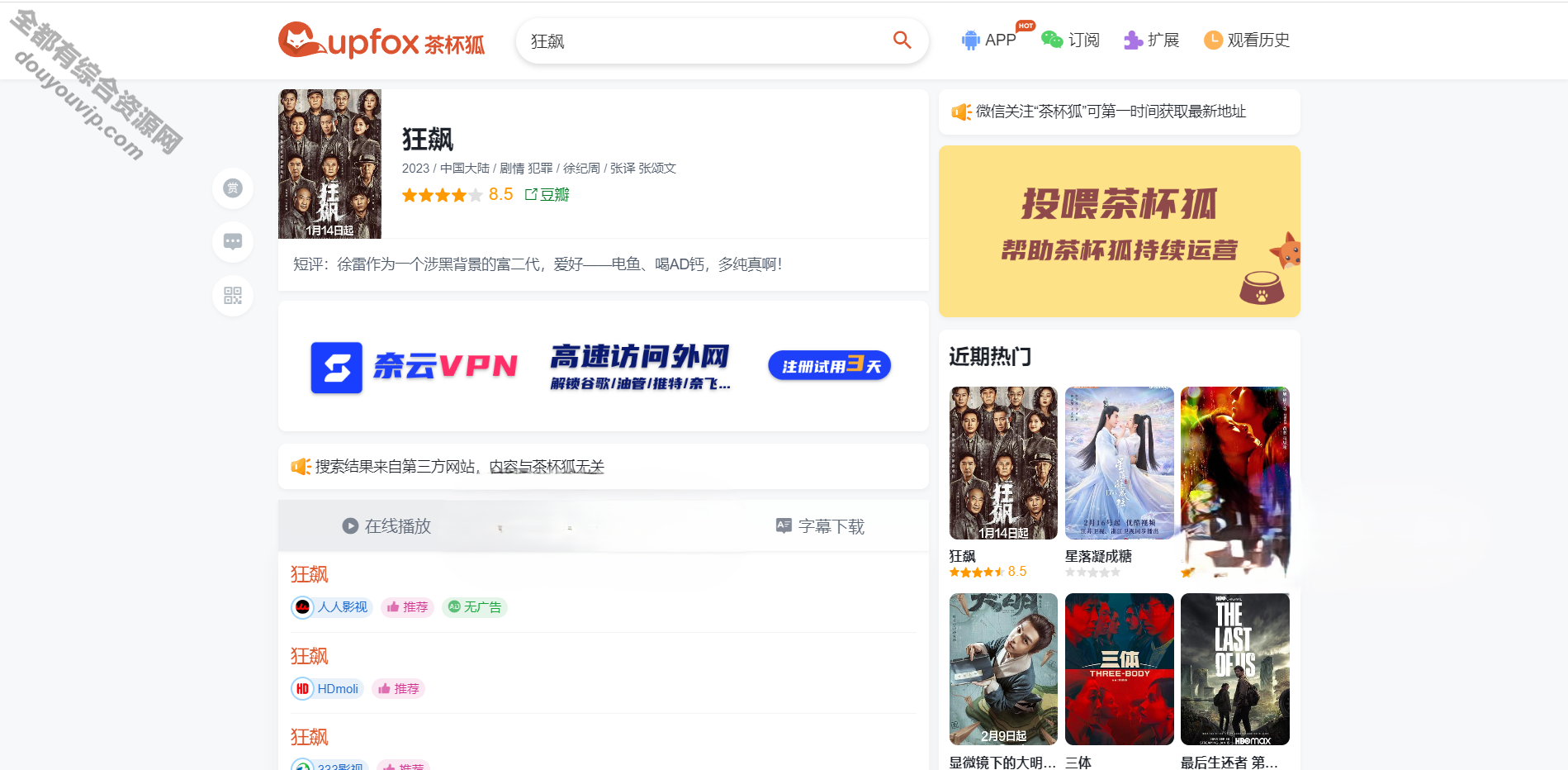The image size is (1568, 770).
Task: Click the speaker icon by third-party notice
Action: click(x=301, y=467)
